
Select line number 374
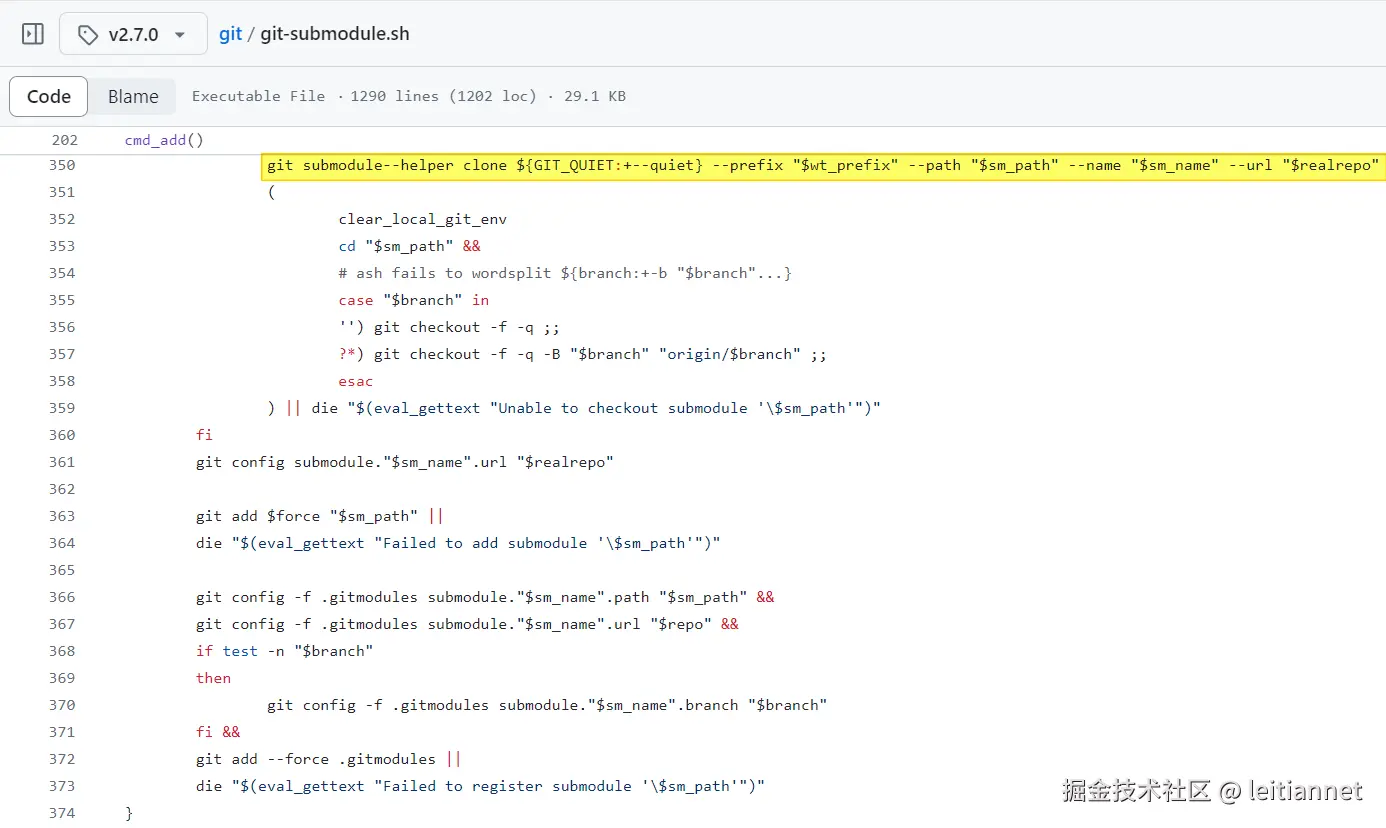click(x=62, y=813)
